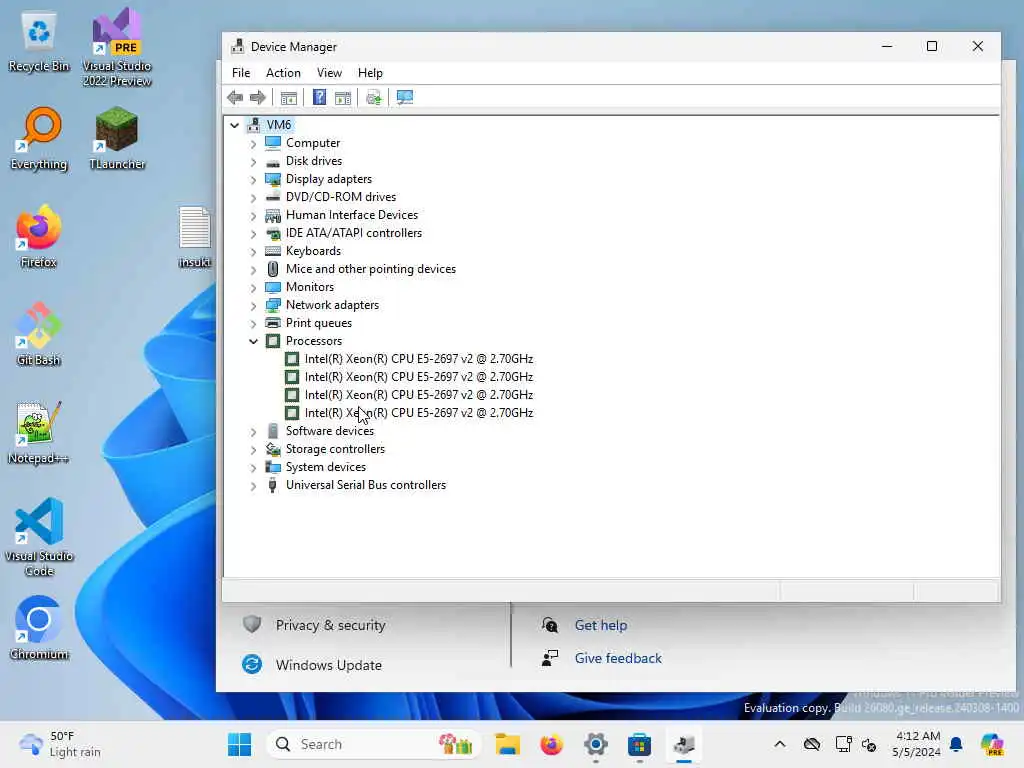Expand the Display adapters category
1024x768 pixels.
253,179
